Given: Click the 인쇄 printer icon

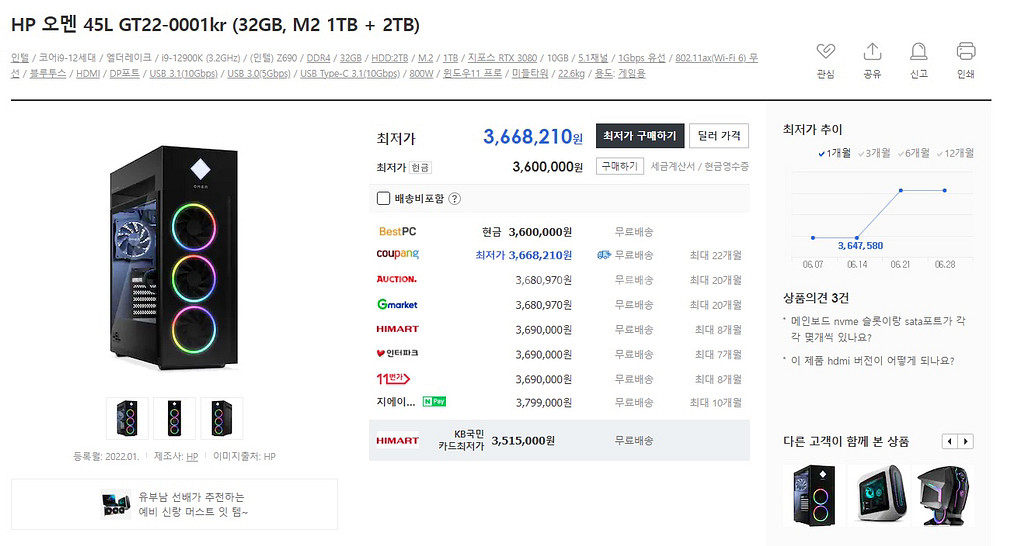Looking at the screenshot, I should pyautogui.click(x=966, y=51).
